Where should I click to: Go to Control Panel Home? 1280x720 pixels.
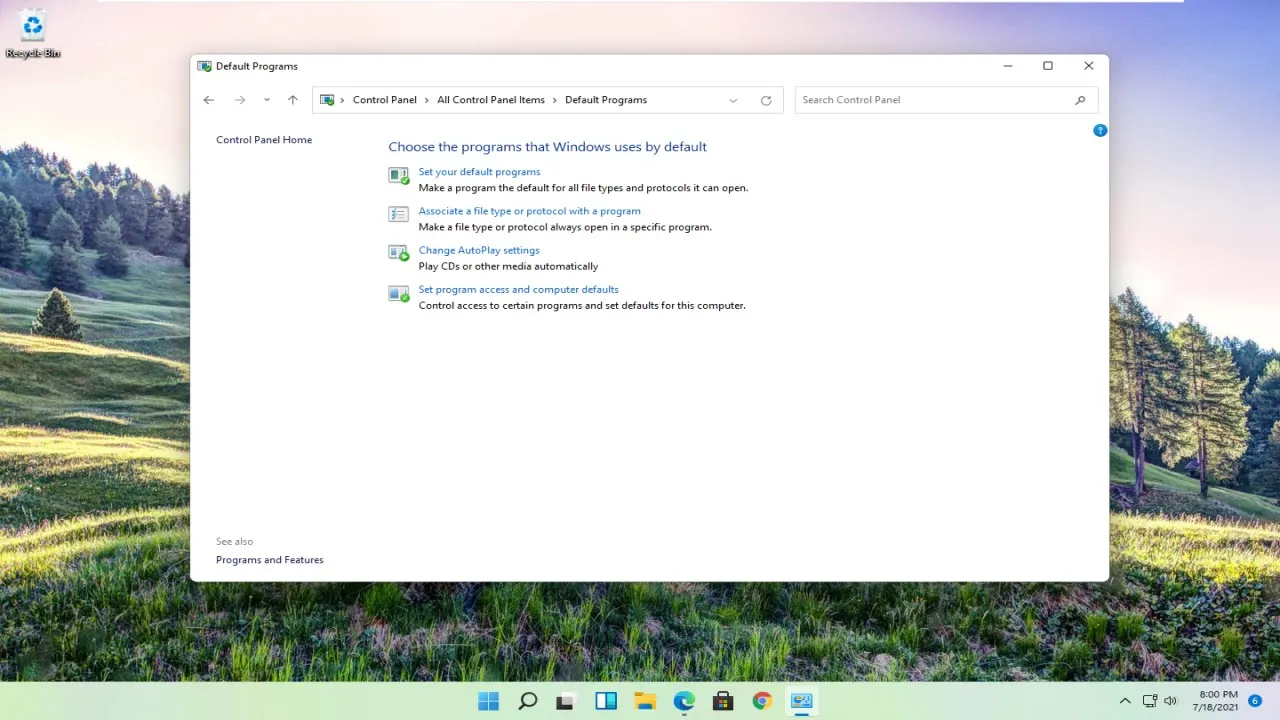(264, 140)
